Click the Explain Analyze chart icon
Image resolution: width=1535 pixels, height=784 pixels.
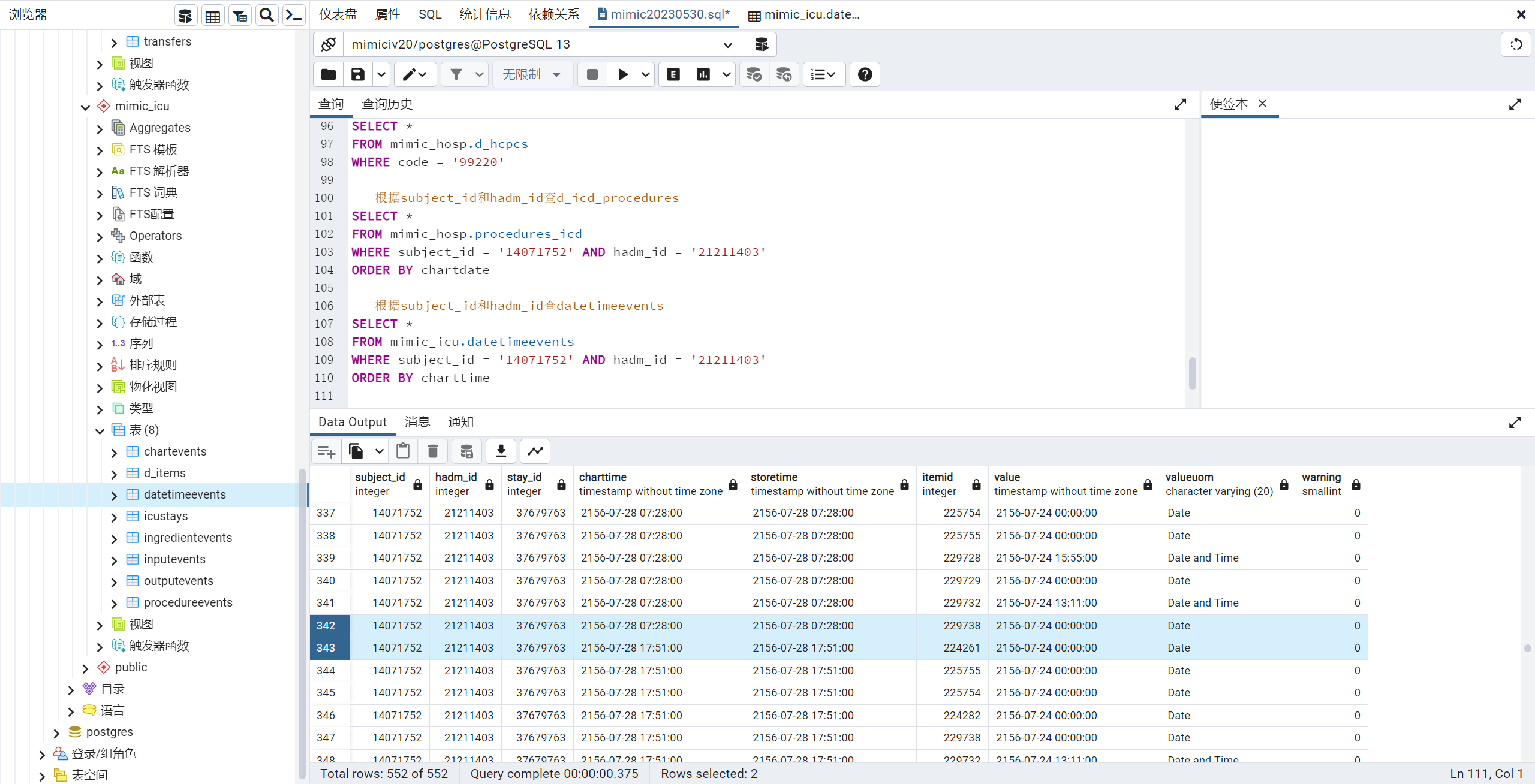(x=703, y=74)
